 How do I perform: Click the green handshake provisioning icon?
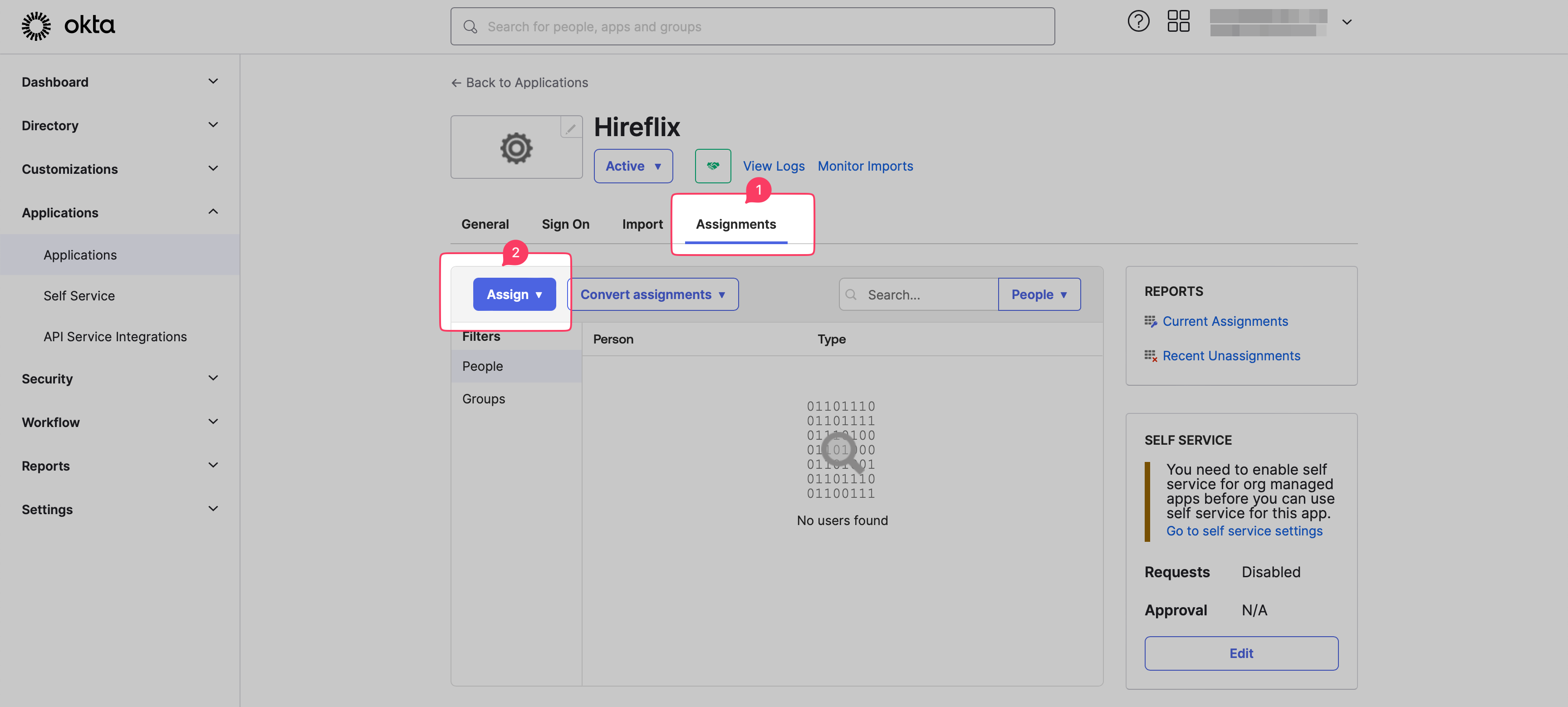713,166
